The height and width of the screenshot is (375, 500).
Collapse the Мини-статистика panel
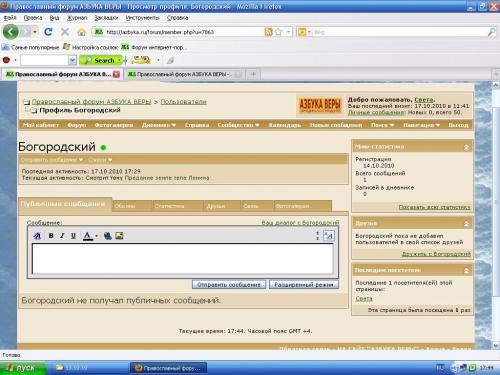click(x=466, y=147)
